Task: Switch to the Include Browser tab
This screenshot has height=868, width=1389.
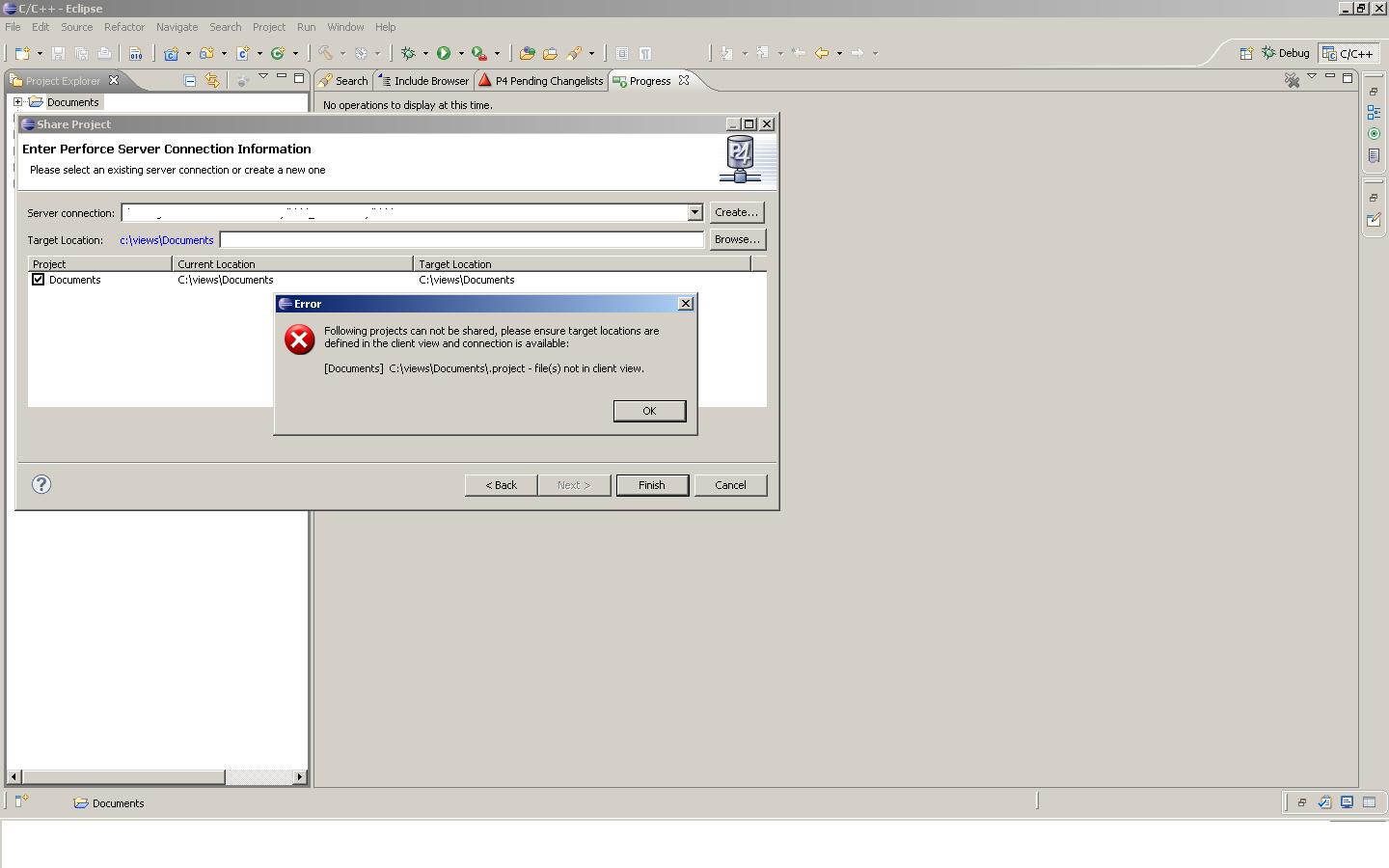Action: pyautogui.click(x=423, y=81)
